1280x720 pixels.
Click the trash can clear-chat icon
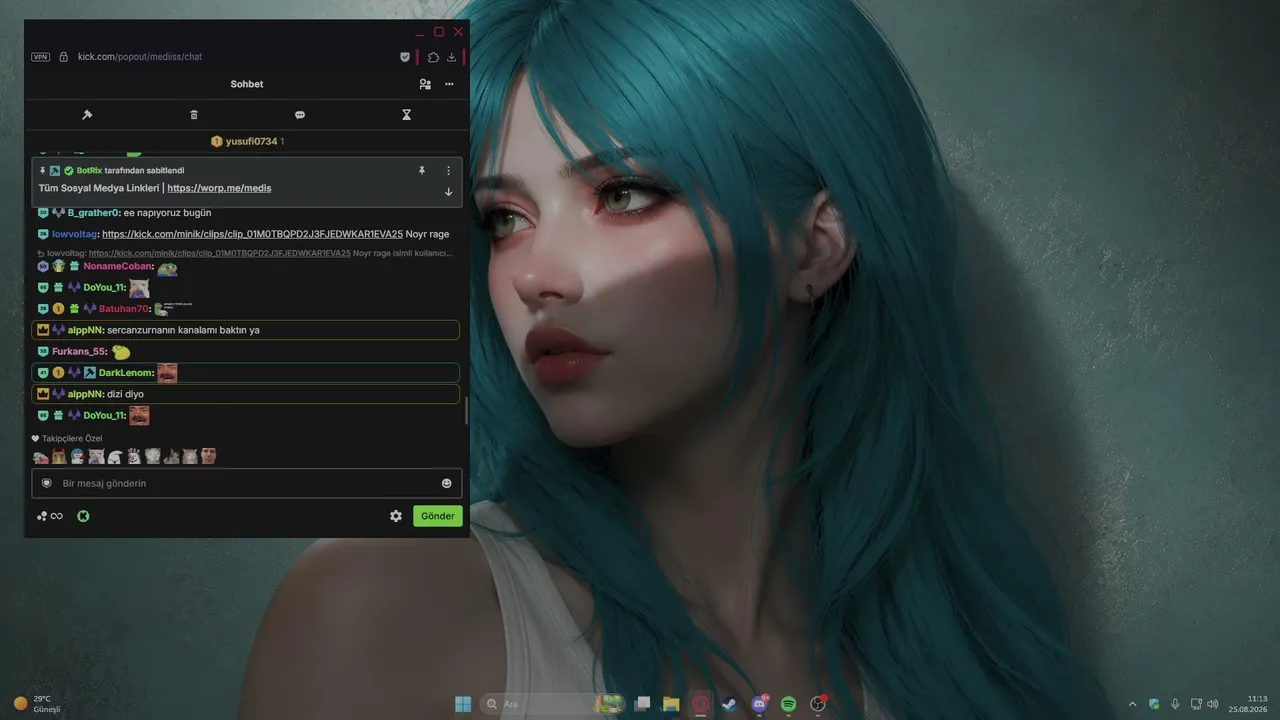[194, 115]
